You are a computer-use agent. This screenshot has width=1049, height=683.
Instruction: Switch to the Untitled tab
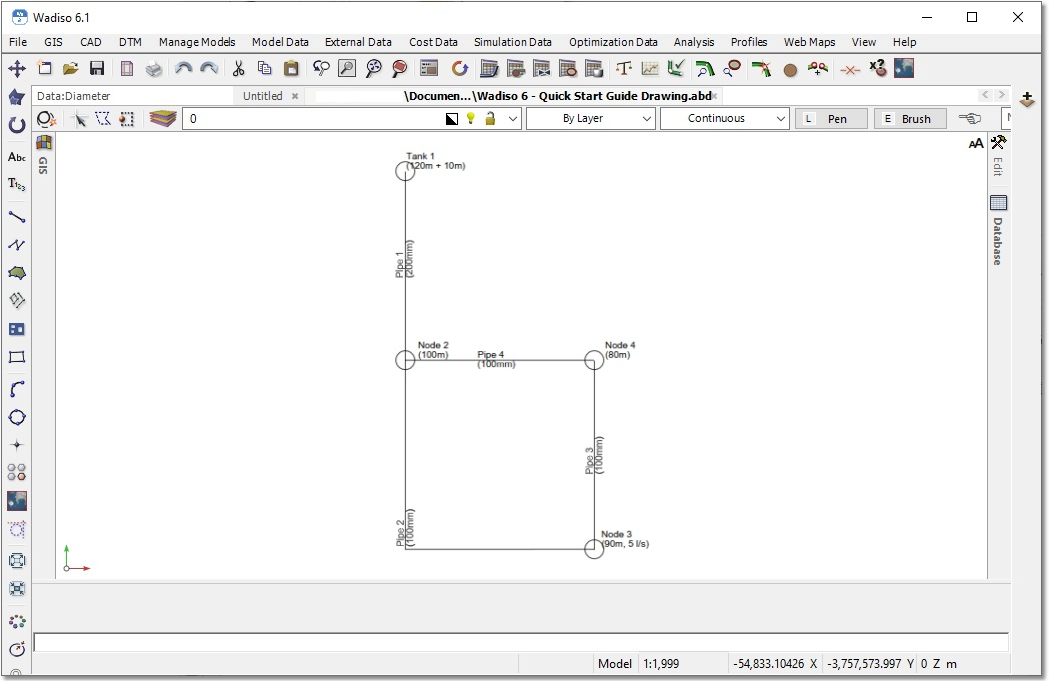click(x=262, y=96)
